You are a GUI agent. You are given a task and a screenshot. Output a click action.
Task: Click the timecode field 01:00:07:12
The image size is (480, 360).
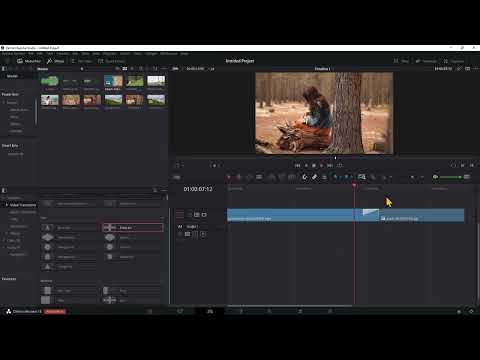(x=198, y=189)
